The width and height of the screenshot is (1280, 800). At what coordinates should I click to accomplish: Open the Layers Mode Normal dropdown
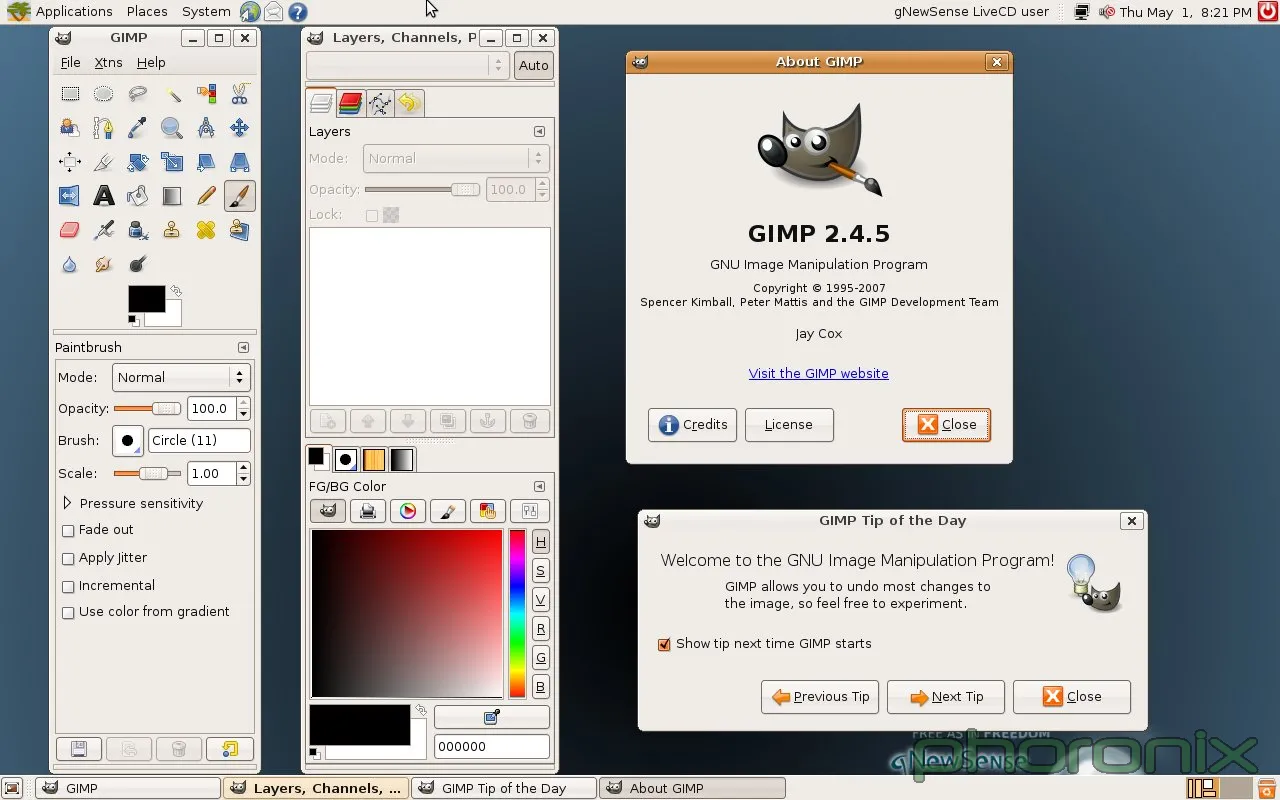pyautogui.click(x=456, y=158)
